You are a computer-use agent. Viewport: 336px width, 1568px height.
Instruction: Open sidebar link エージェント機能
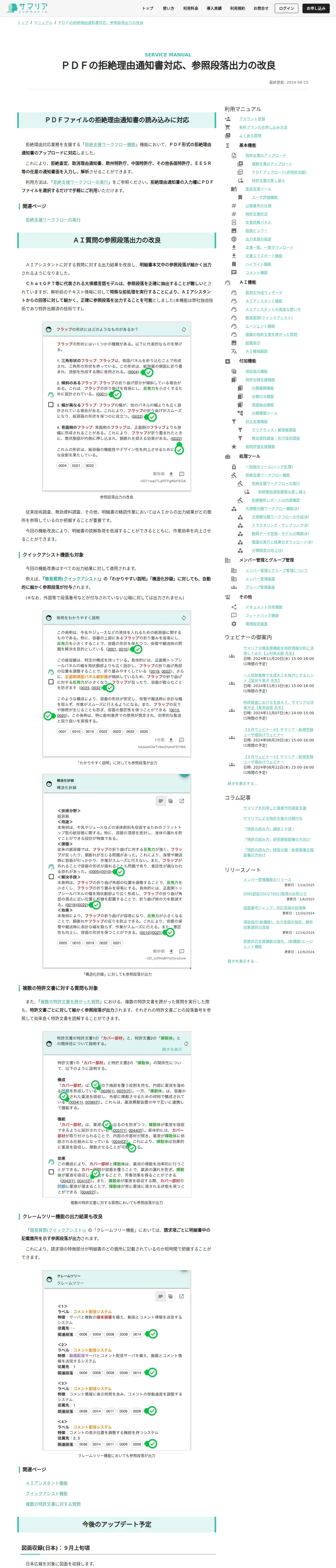[x=260, y=326]
